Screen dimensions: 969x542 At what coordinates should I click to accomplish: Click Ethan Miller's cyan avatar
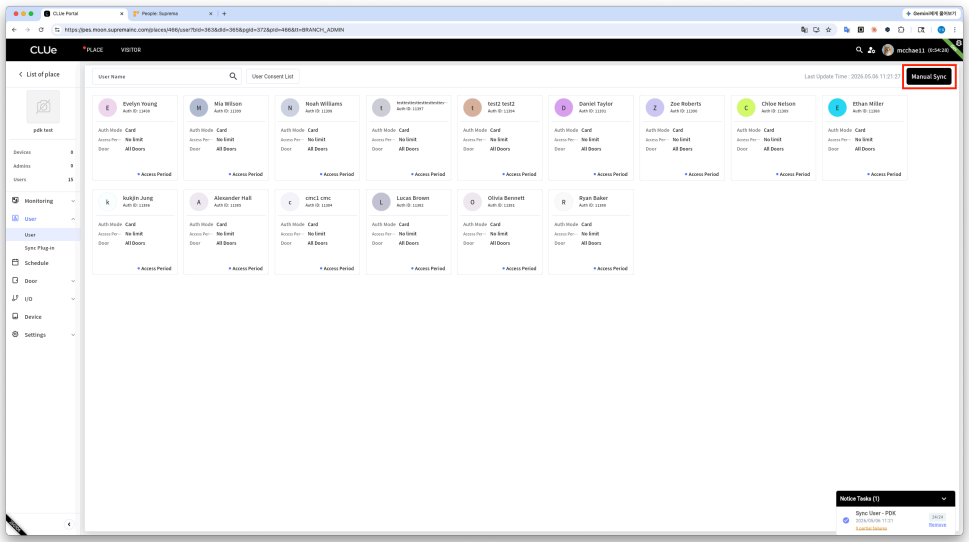837,108
